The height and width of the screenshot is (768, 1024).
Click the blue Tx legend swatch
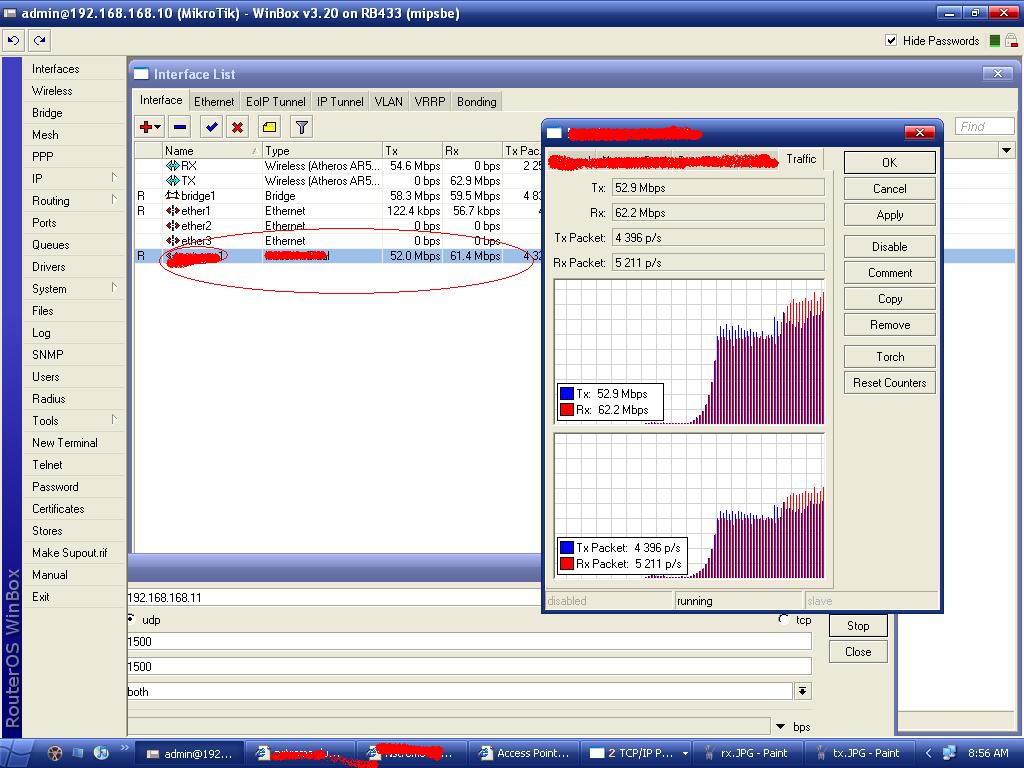pyautogui.click(x=567, y=394)
